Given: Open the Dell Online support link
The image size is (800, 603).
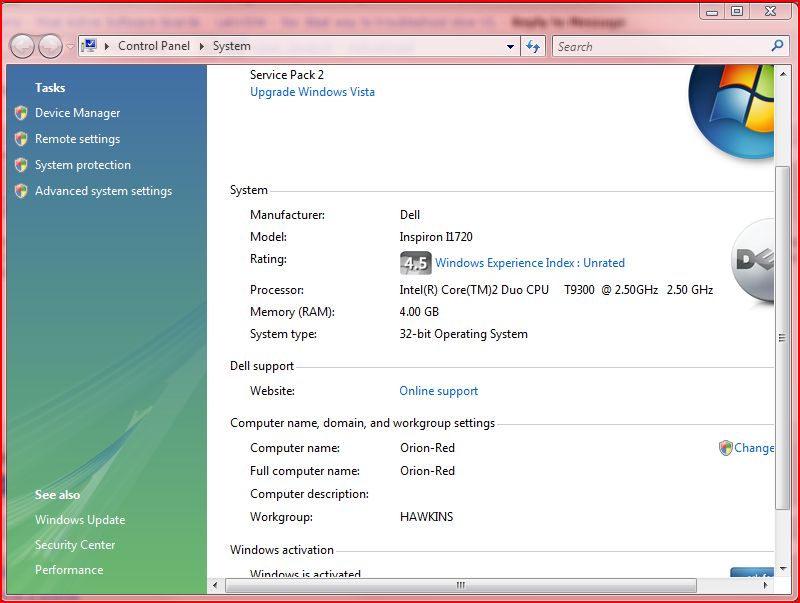Looking at the screenshot, I should tap(438, 391).
